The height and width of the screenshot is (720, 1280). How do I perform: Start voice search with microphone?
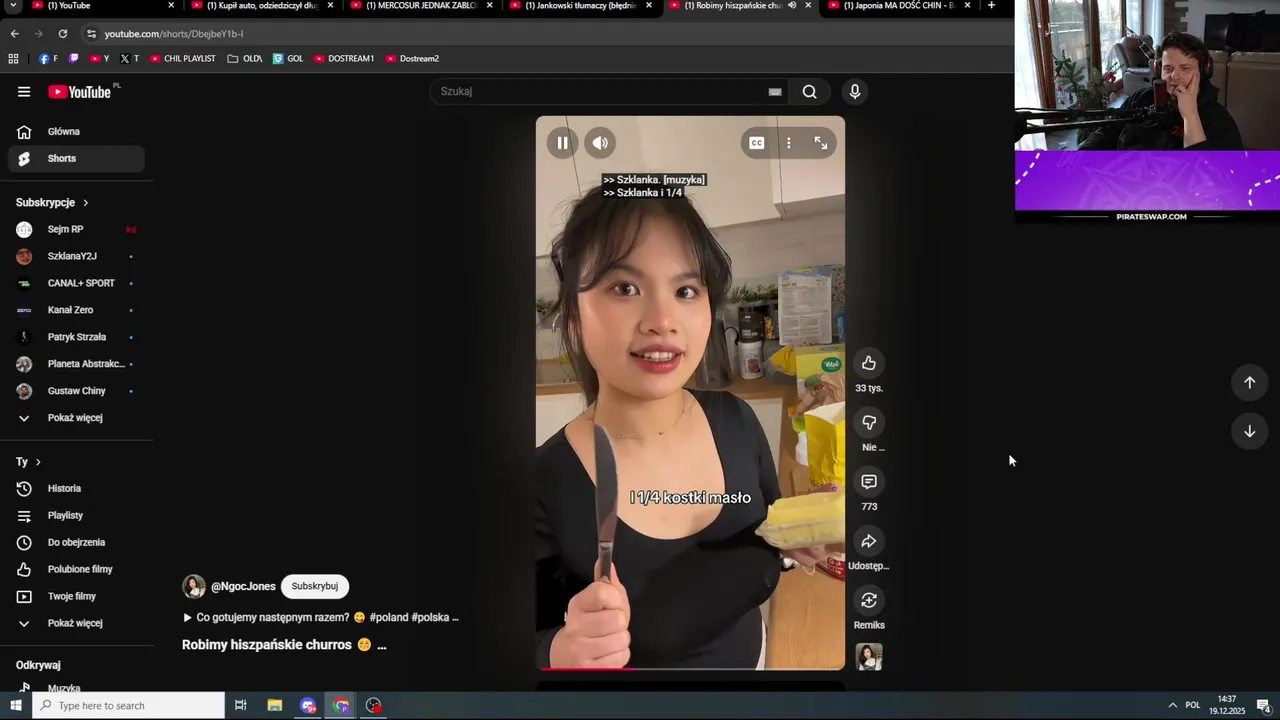(855, 92)
